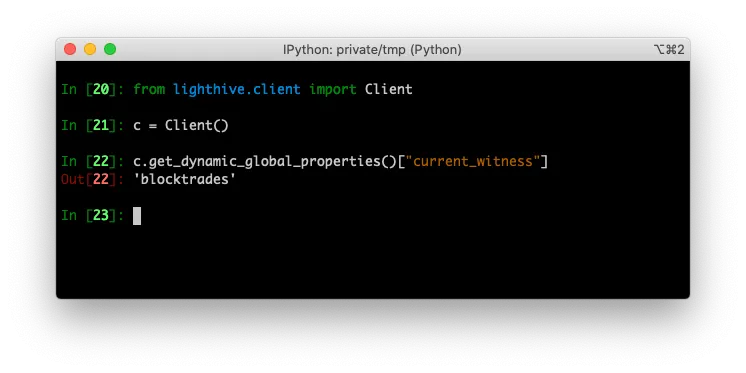Click 'c.get_dynamic_global_properties()' call text
Image resolution: width=746 pixels, height=373 pixels.
coord(265,162)
